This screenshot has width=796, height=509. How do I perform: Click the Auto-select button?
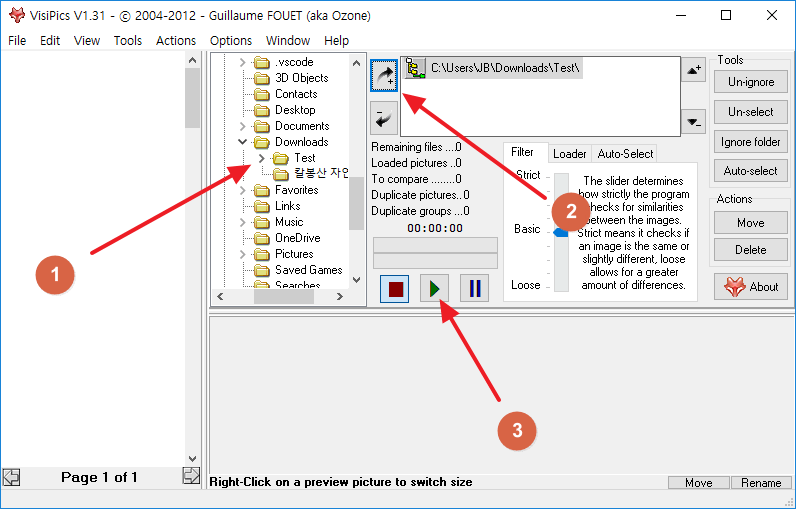tap(751, 171)
